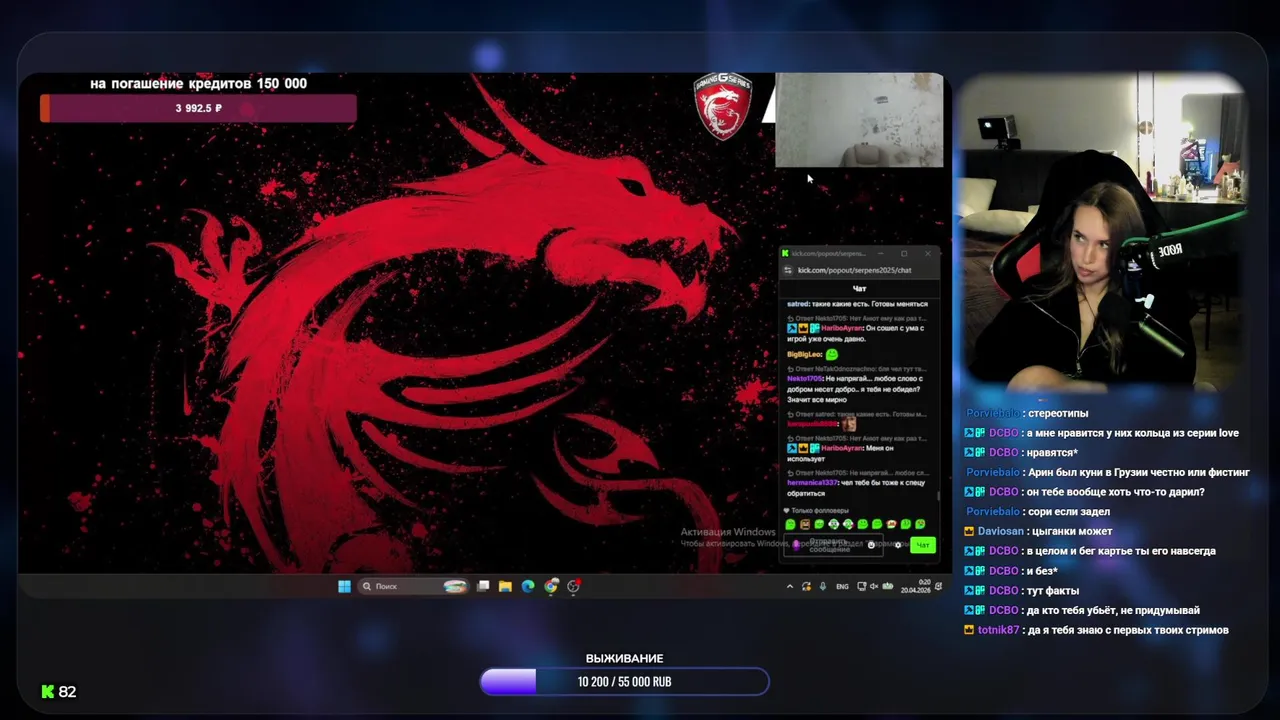
Task: Click the goal title на погашение кредитов 150 000
Action: click(198, 83)
